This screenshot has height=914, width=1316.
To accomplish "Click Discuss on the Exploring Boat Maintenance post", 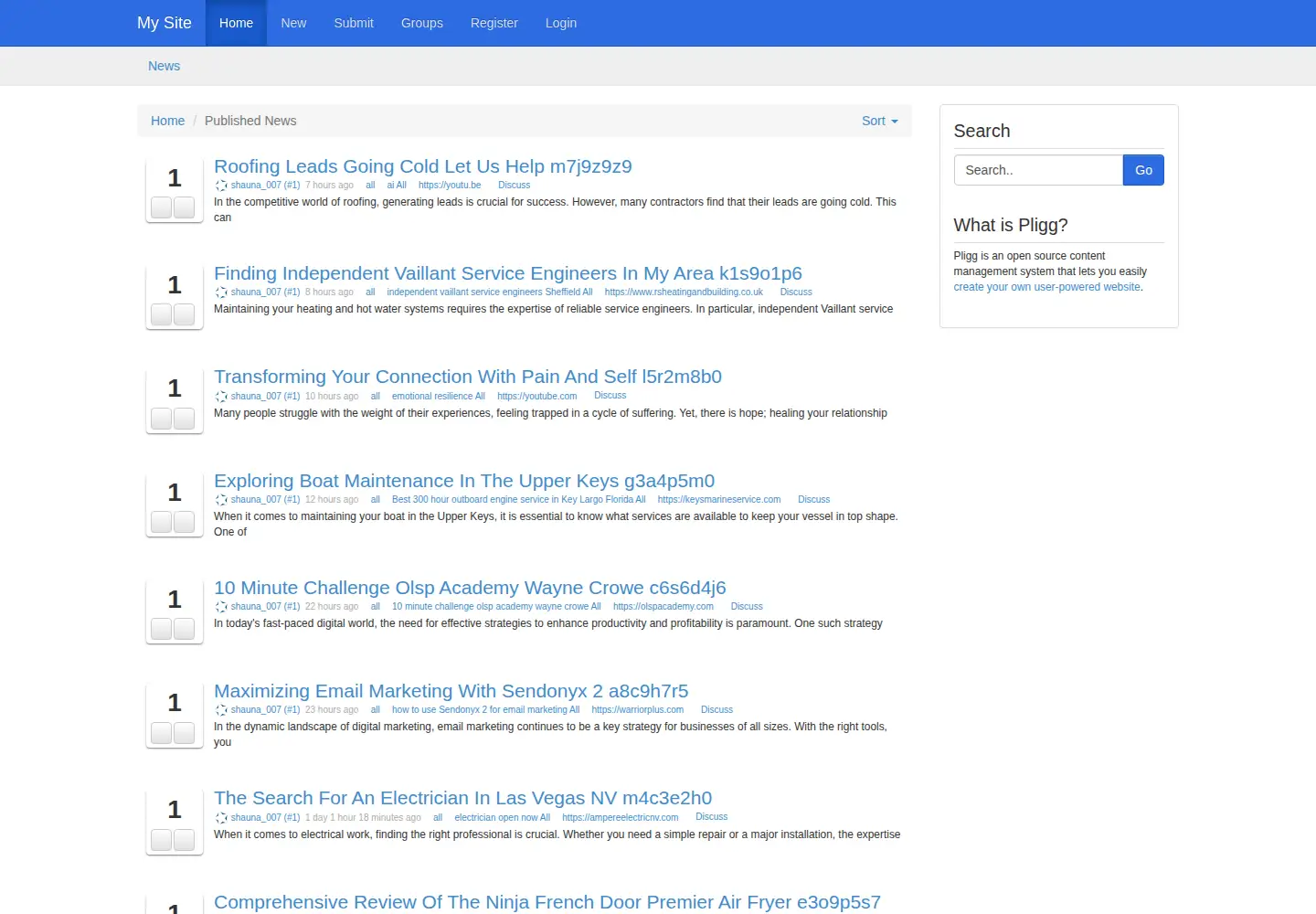I will 813,500.
